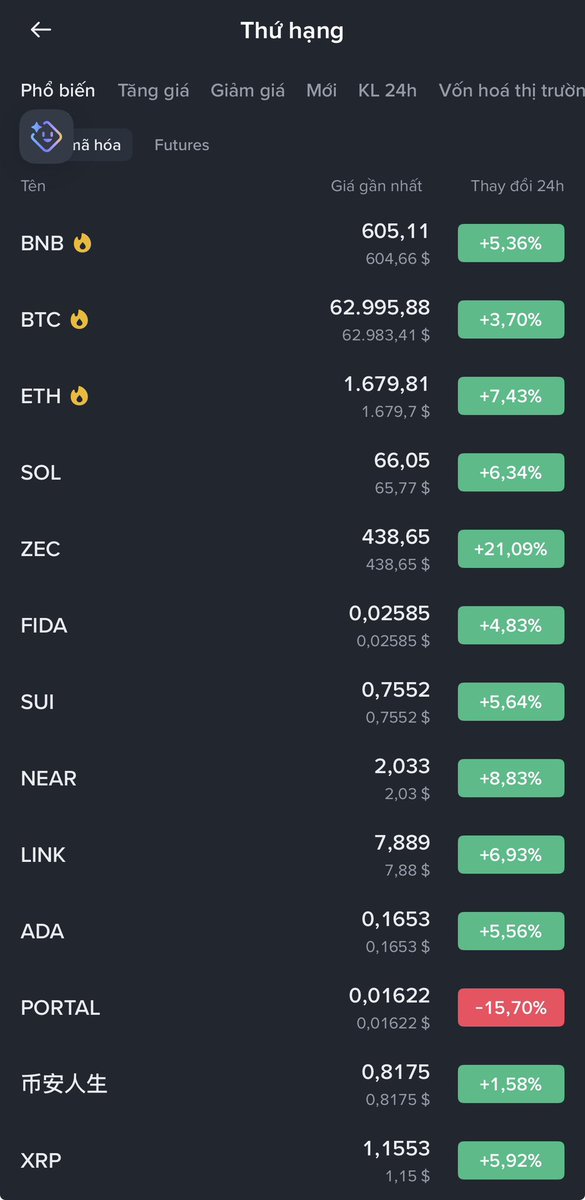
Task: Tap XRP's +5,92% change button
Action: click(511, 1161)
